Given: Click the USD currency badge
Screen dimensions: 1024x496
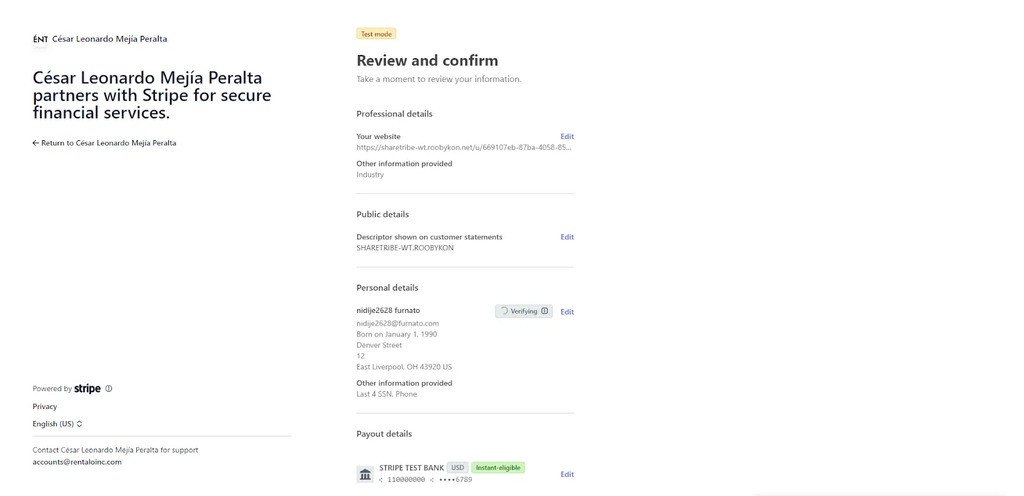Looking at the screenshot, I should [x=458, y=468].
